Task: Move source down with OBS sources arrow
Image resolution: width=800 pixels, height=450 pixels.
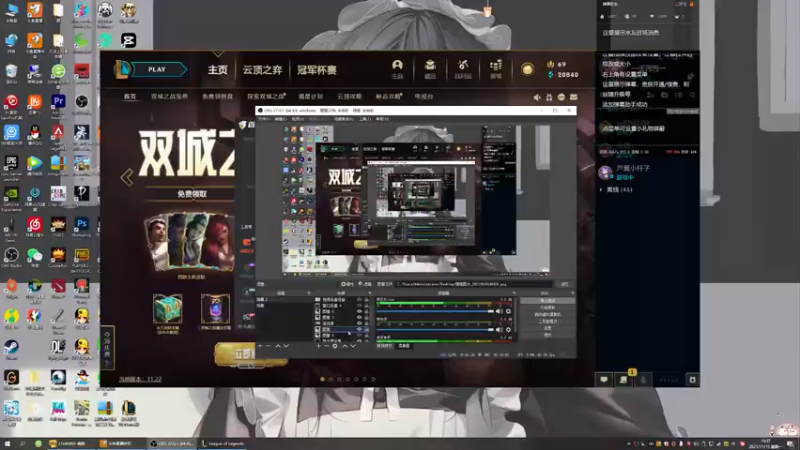Action: point(353,346)
